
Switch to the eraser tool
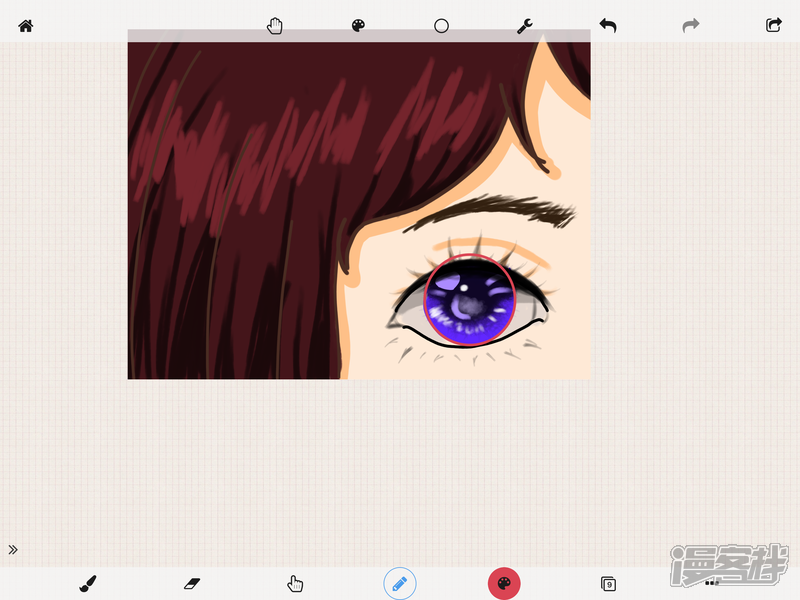[192, 583]
